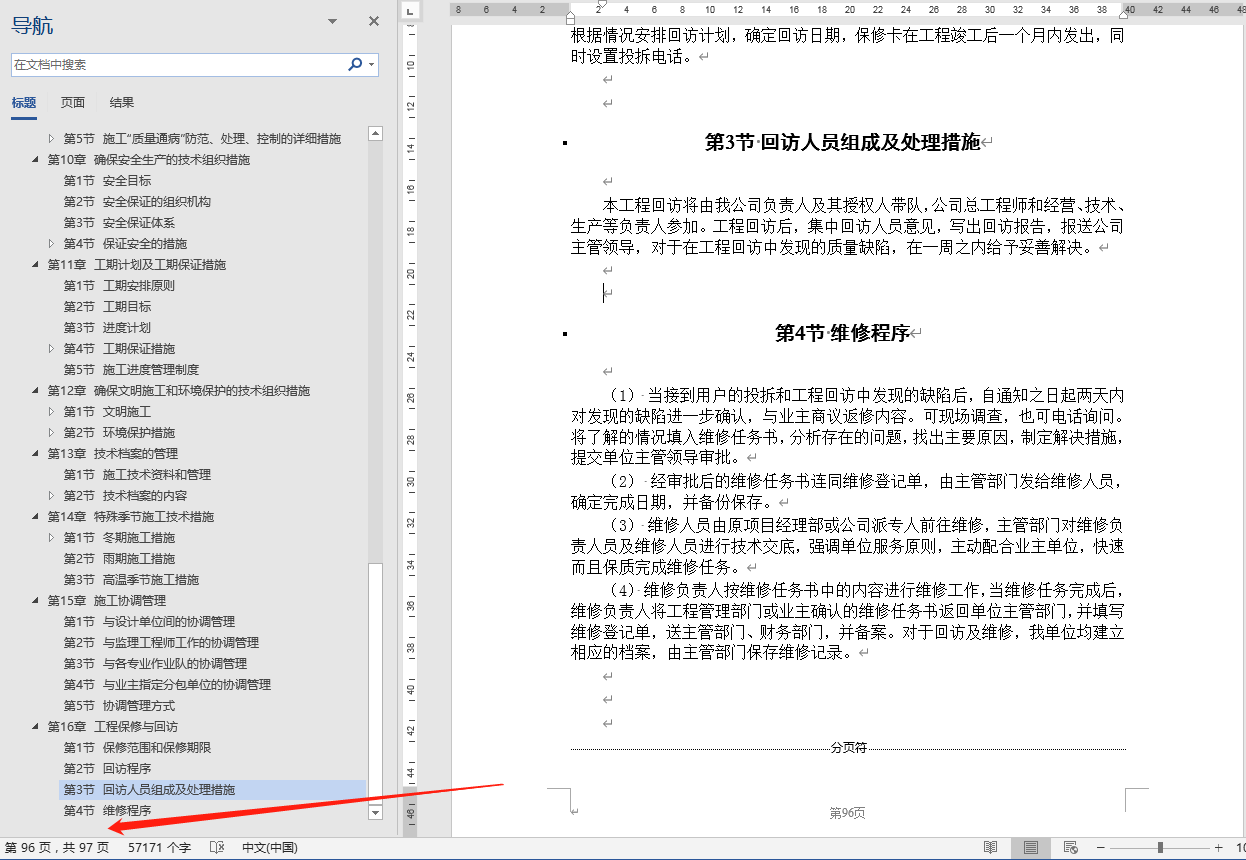1246x860 pixels.
Task: Open Web Layout view from status bar
Action: point(1071,845)
